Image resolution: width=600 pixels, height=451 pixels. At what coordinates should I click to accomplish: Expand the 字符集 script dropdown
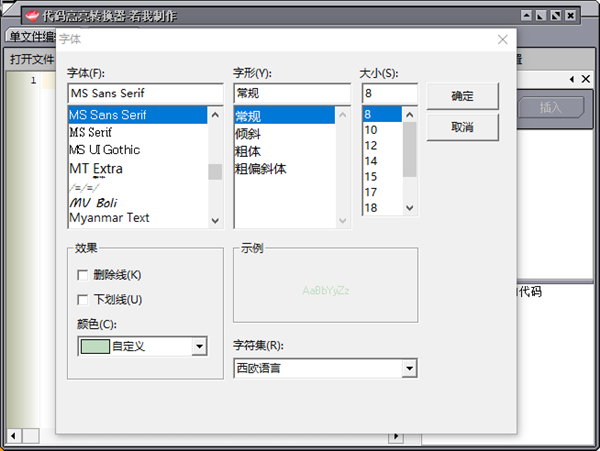pos(408,368)
